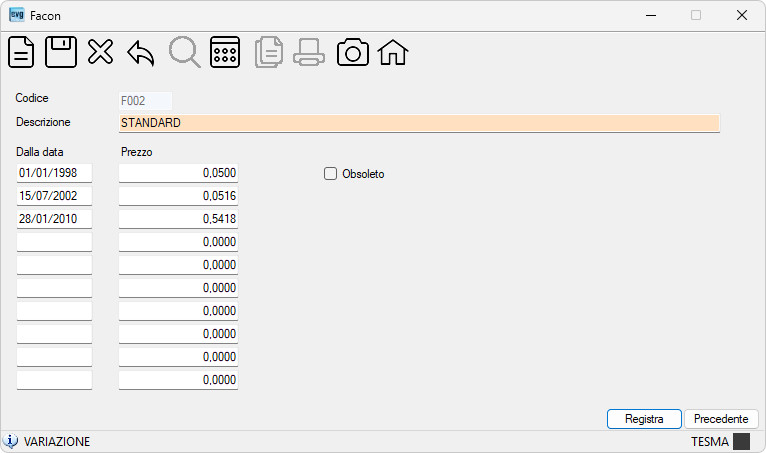
Task: Select the price field showing 0,0500
Action: [178, 173]
